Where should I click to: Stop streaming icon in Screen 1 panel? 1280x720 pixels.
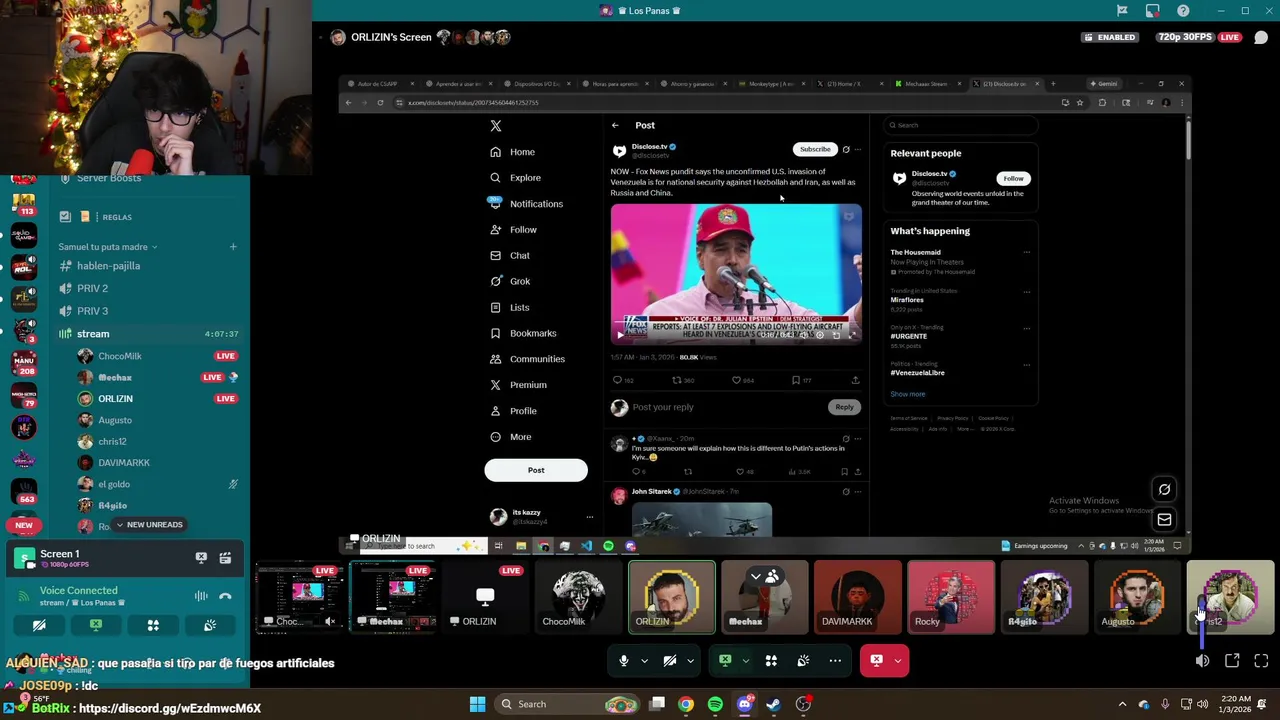[201, 557]
